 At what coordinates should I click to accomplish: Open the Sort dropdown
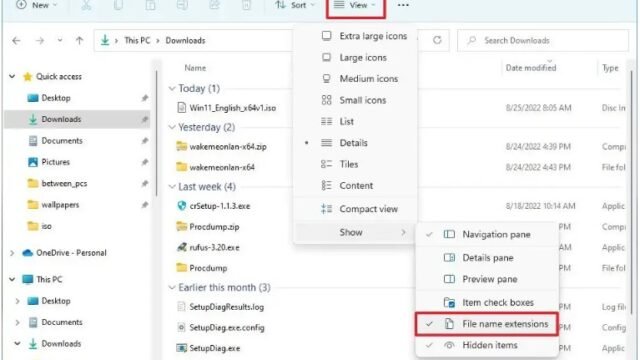pos(295,5)
